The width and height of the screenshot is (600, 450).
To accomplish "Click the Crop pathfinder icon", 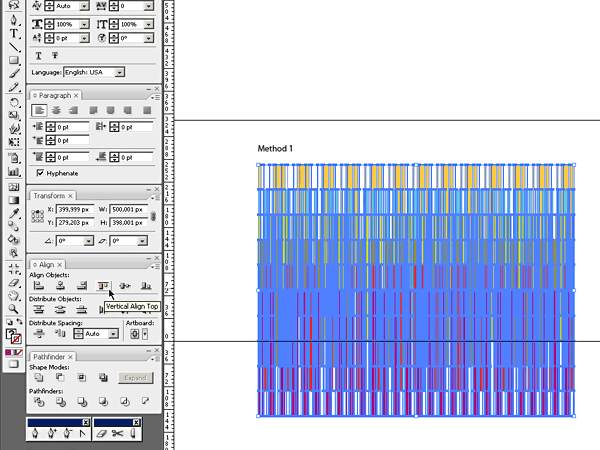I will point(103,402).
